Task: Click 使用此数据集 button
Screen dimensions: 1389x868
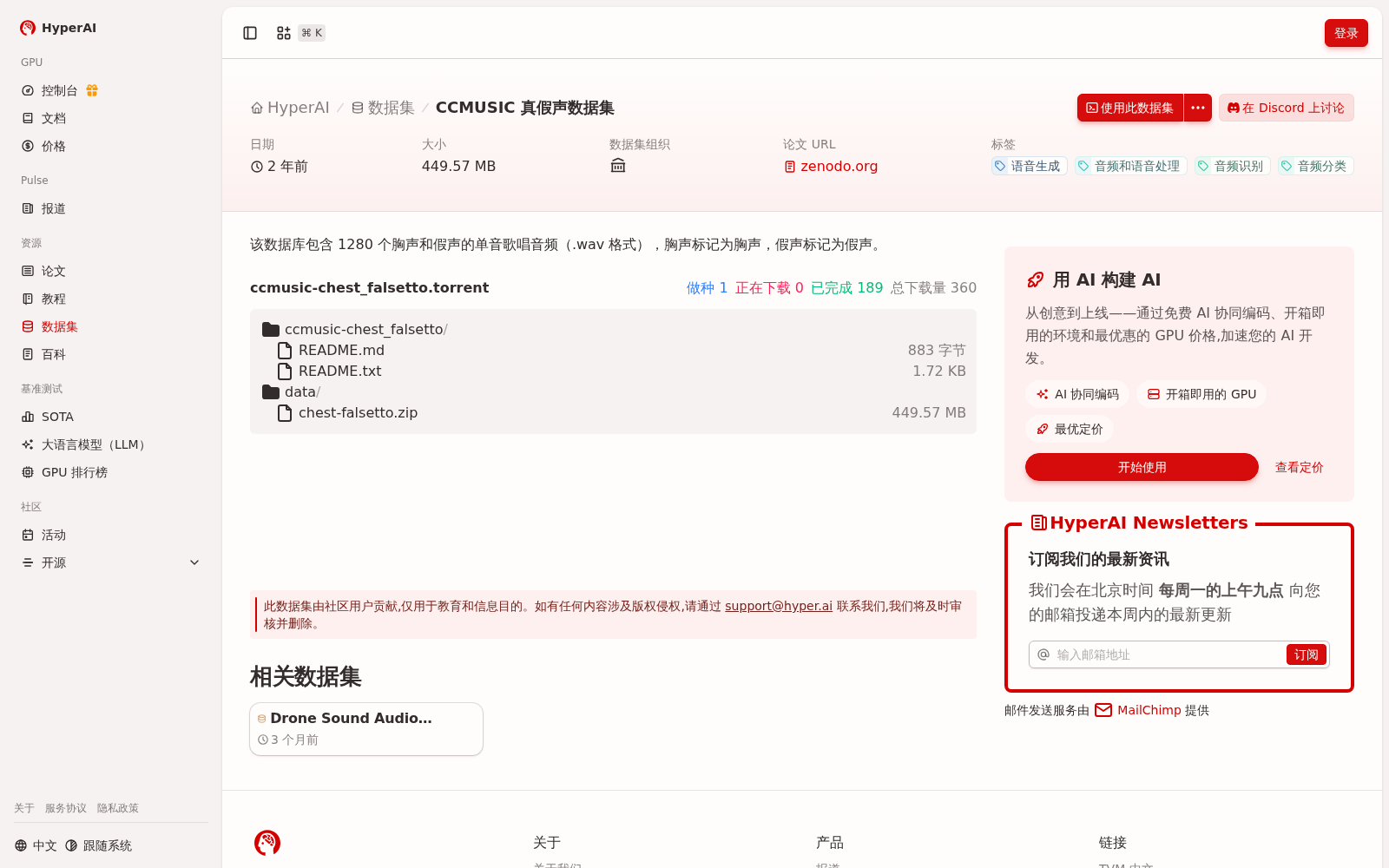Action: click(1130, 108)
